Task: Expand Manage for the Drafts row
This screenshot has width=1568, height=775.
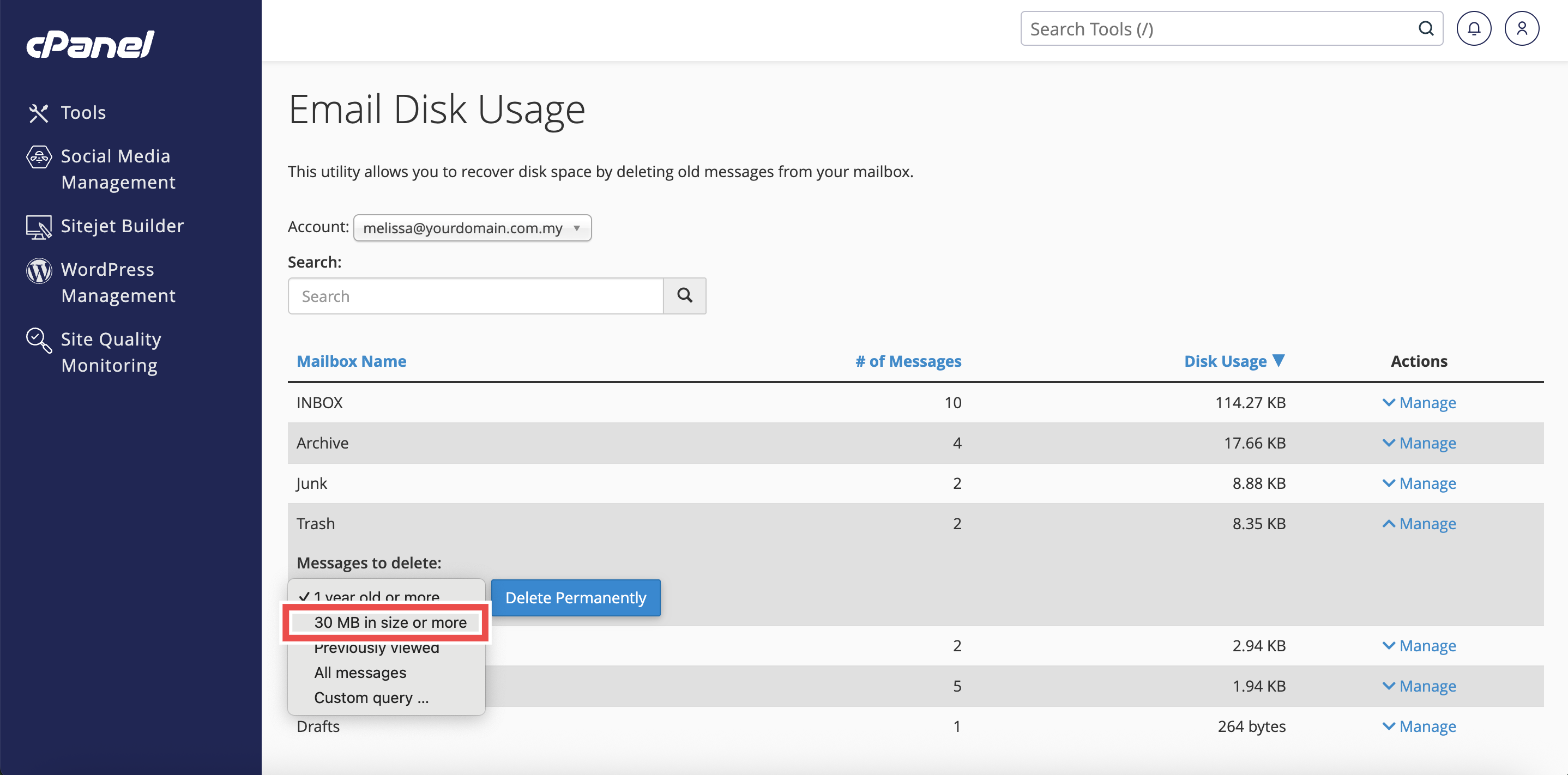Action: click(1419, 726)
